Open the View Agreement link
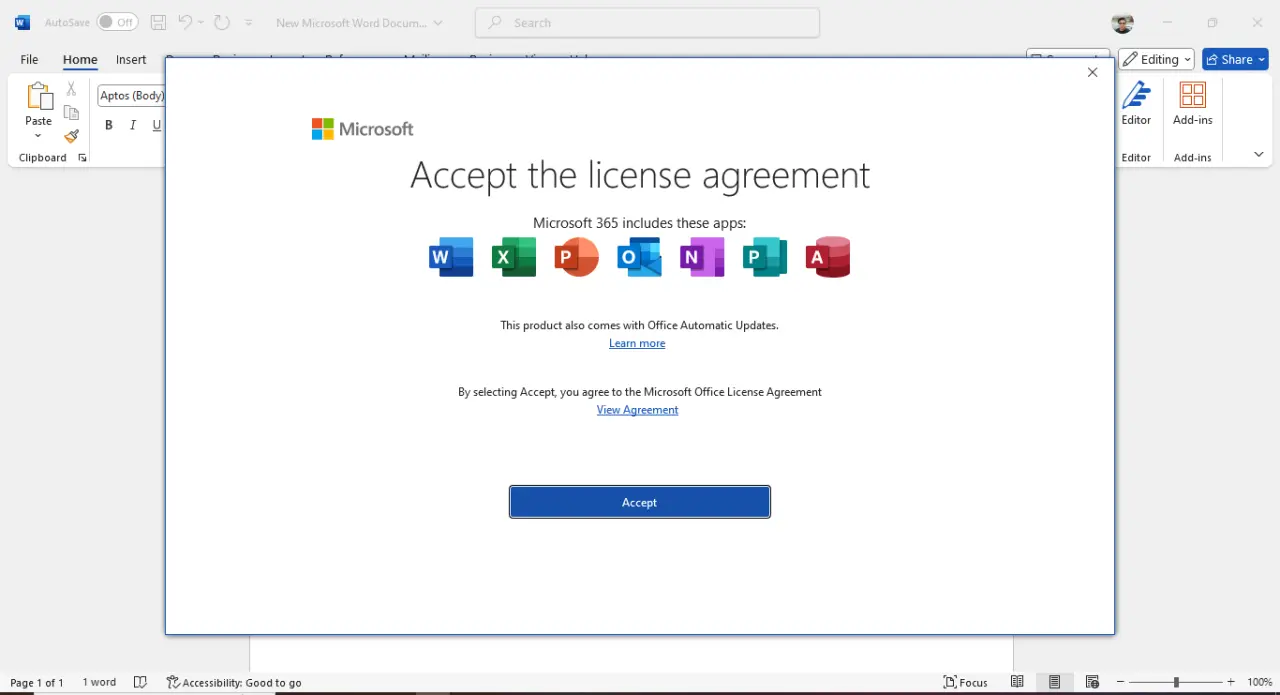The image size is (1280, 695). (x=637, y=410)
